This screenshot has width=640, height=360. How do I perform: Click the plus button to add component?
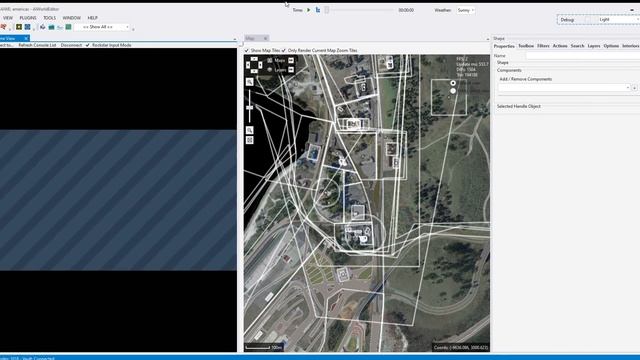pos(635,88)
